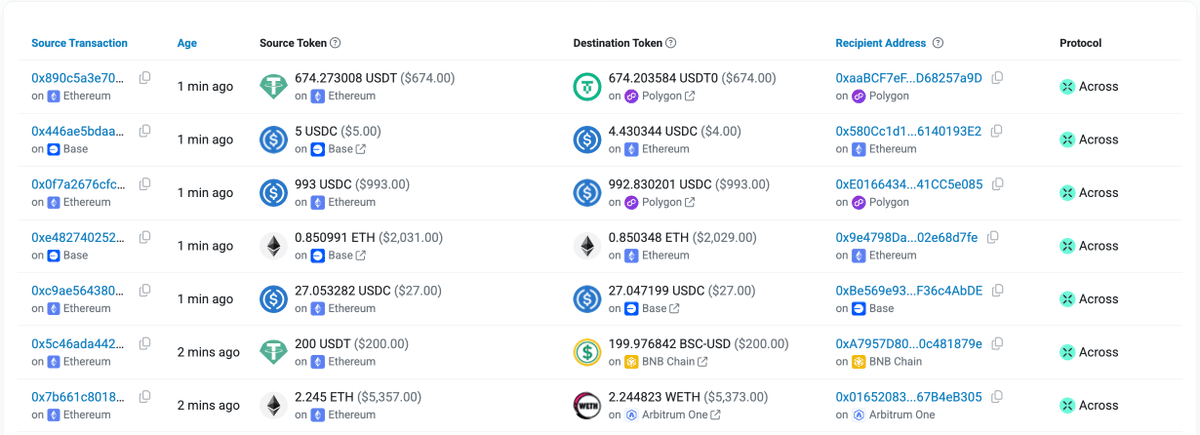
Task: Select 4.430344 USDC destination amount
Action: pos(653,131)
